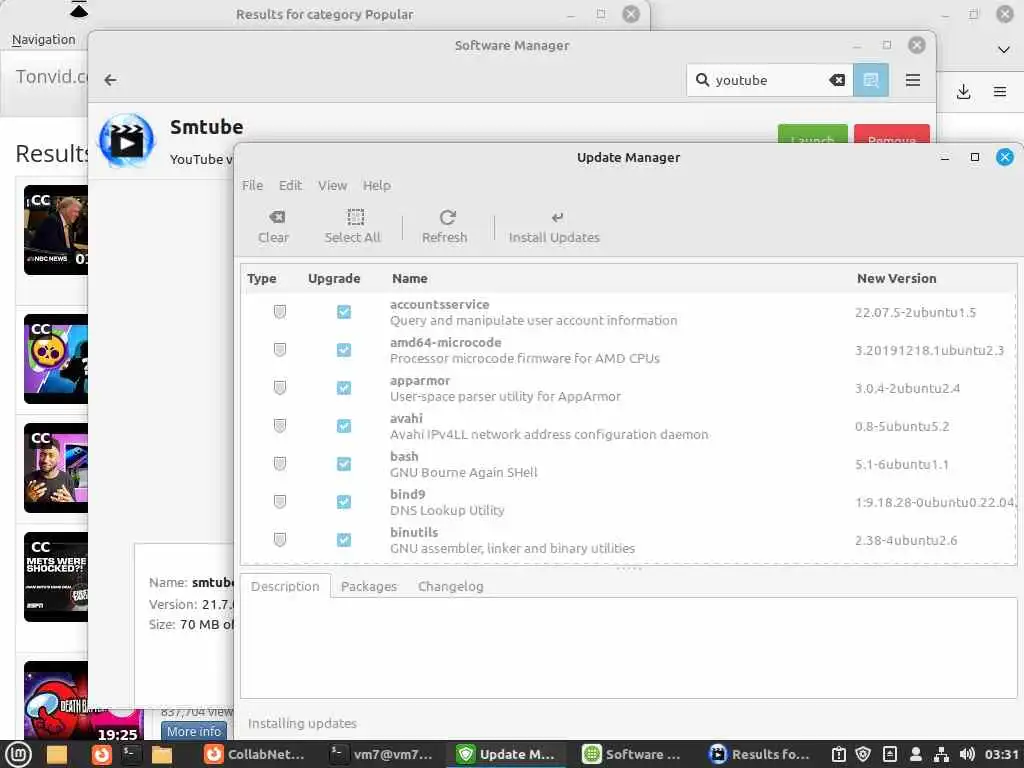Open the Linux Mint start menu
The image size is (1024, 768).
point(18,754)
